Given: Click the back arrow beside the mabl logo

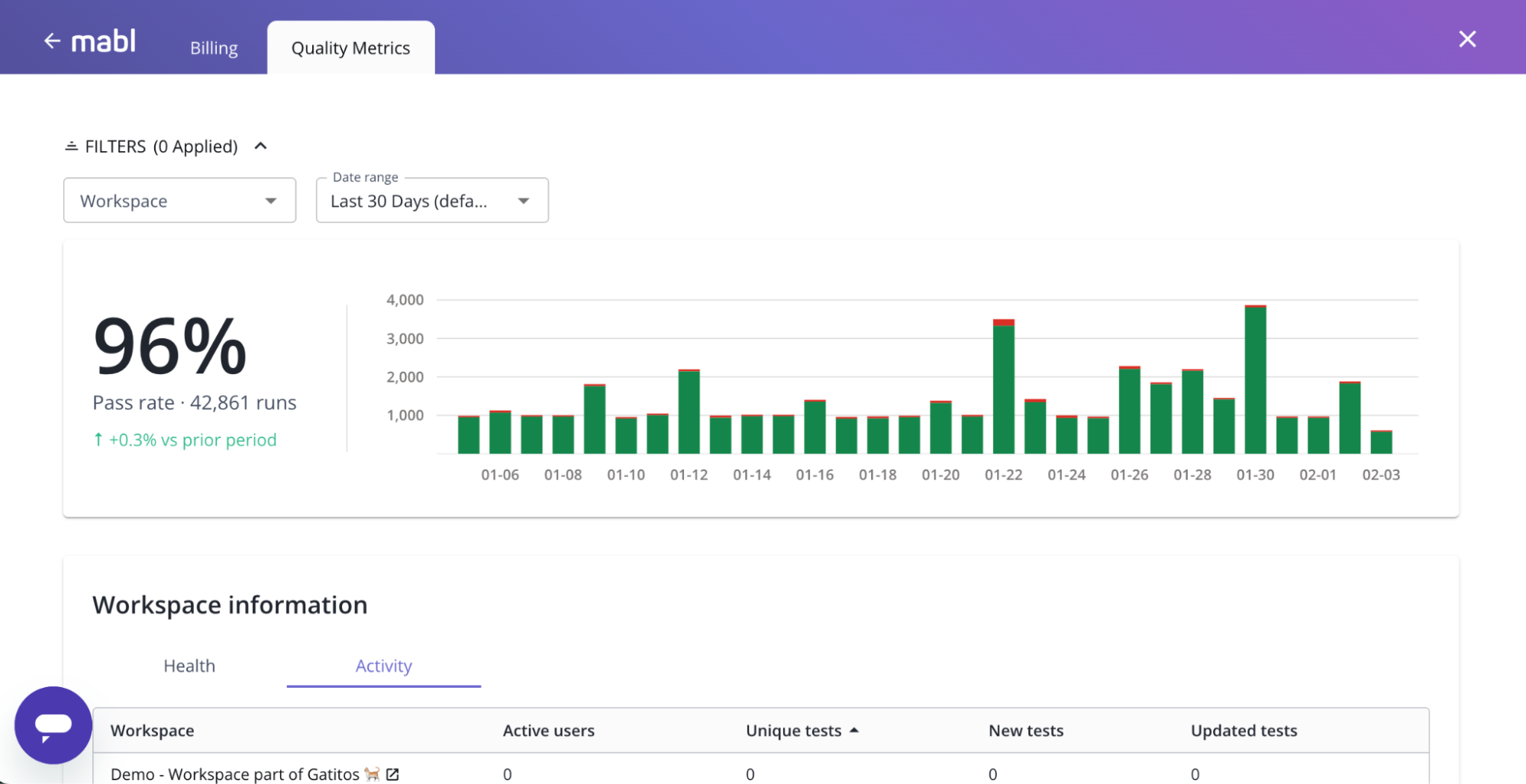Looking at the screenshot, I should pos(52,40).
